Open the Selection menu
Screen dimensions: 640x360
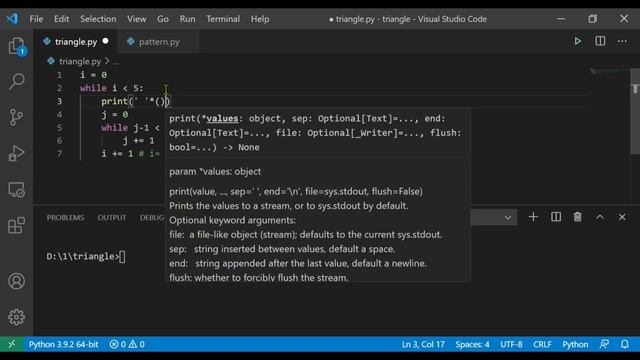(98, 19)
